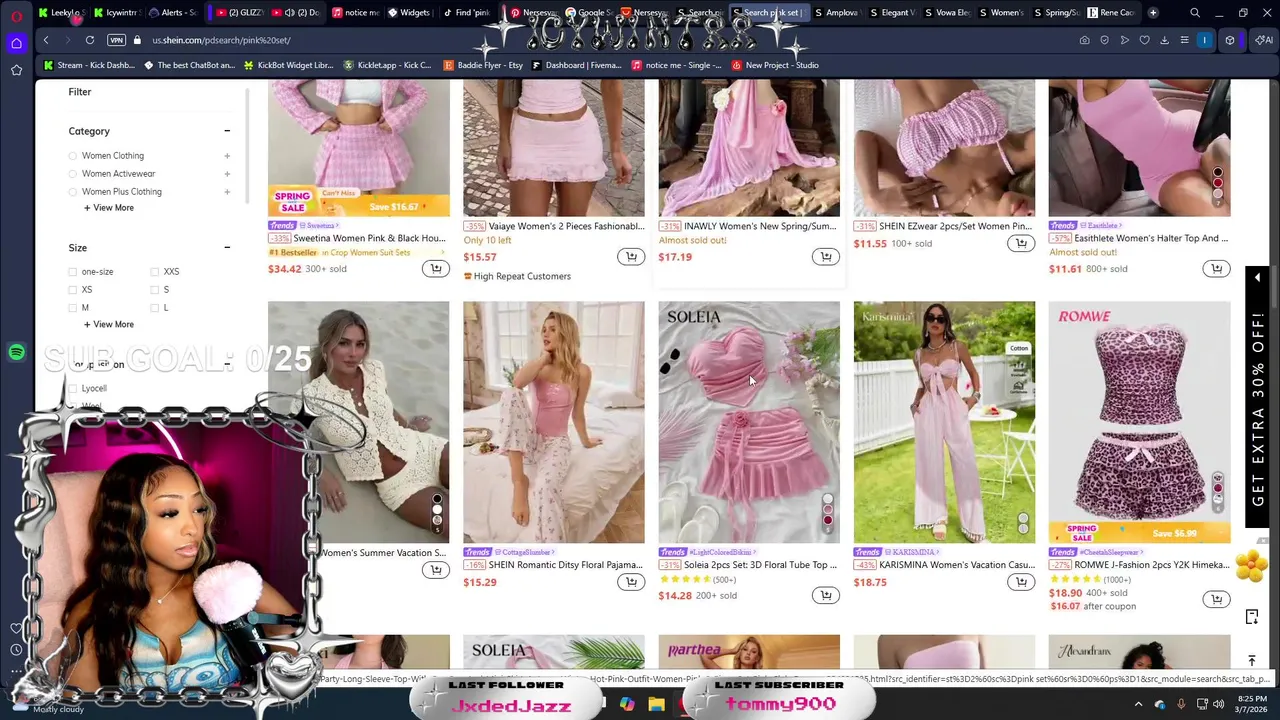Open new browser tab
This screenshot has height=720, width=1280.
(x=1153, y=13)
